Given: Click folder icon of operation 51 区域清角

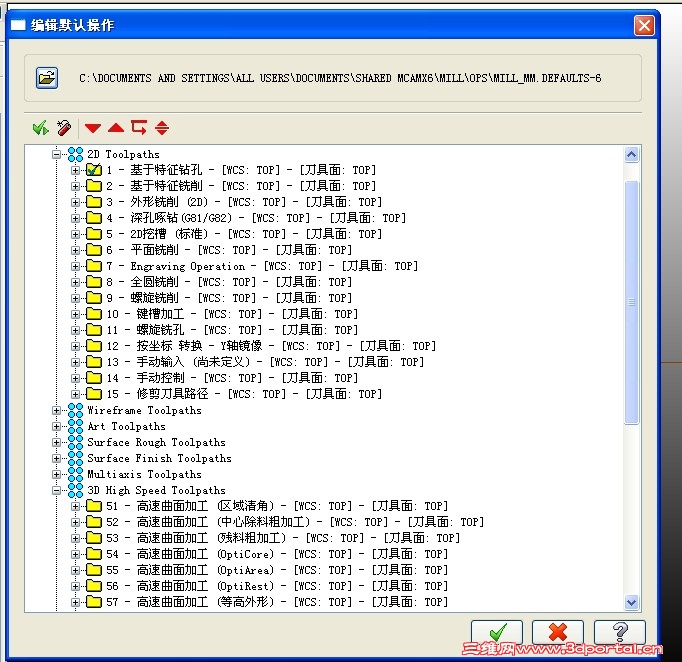Looking at the screenshot, I should click(94, 506).
